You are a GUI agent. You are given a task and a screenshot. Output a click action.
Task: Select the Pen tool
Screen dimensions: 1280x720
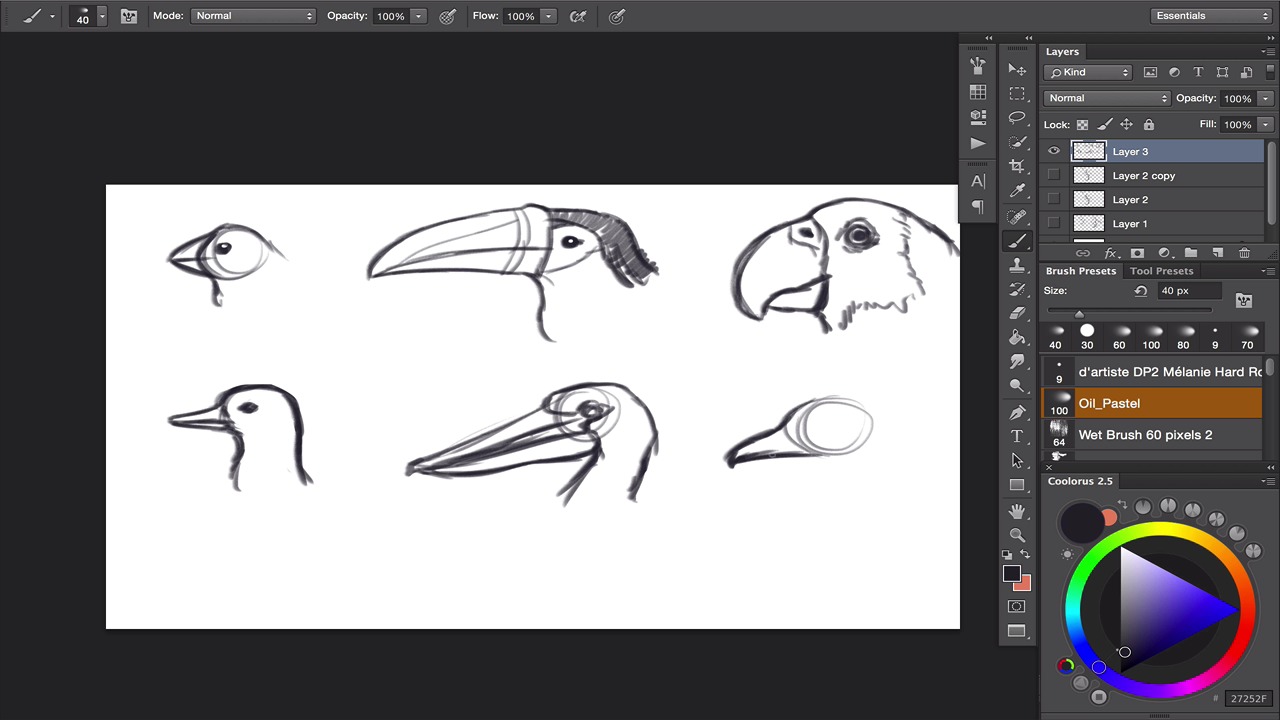click(x=1017, y=412)
